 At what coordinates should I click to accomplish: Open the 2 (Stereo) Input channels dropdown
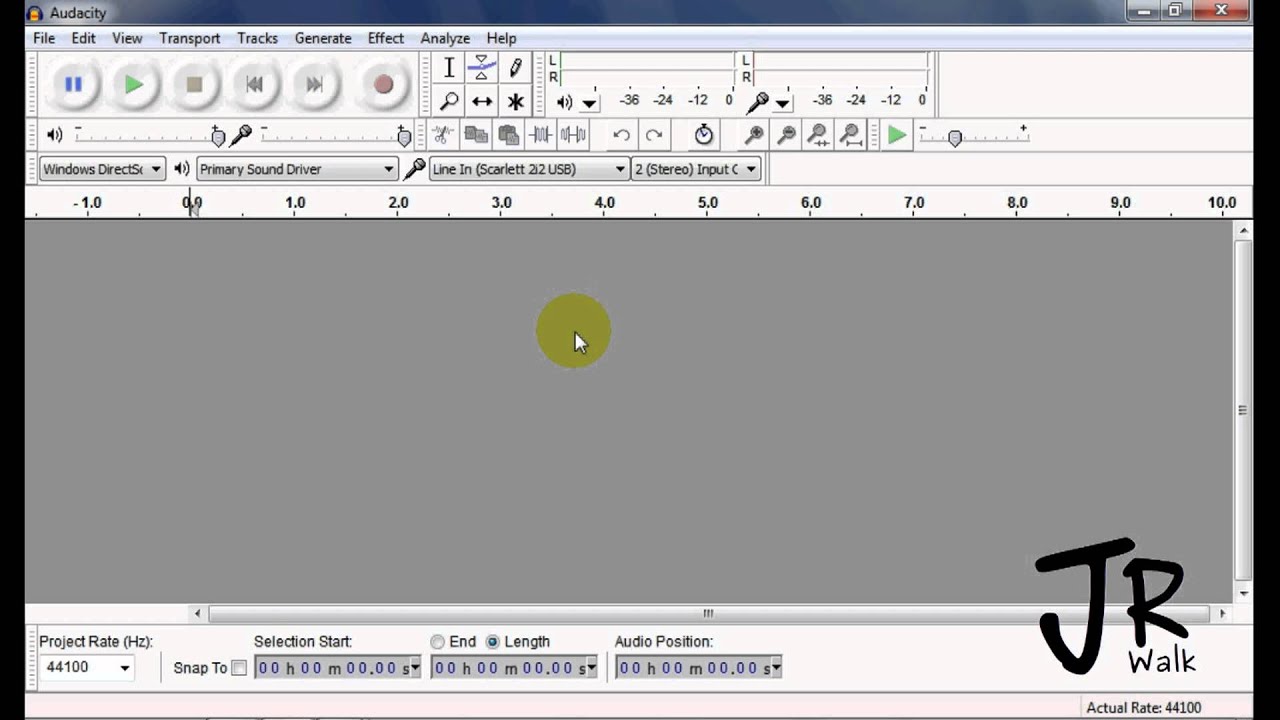pos(696,169)
